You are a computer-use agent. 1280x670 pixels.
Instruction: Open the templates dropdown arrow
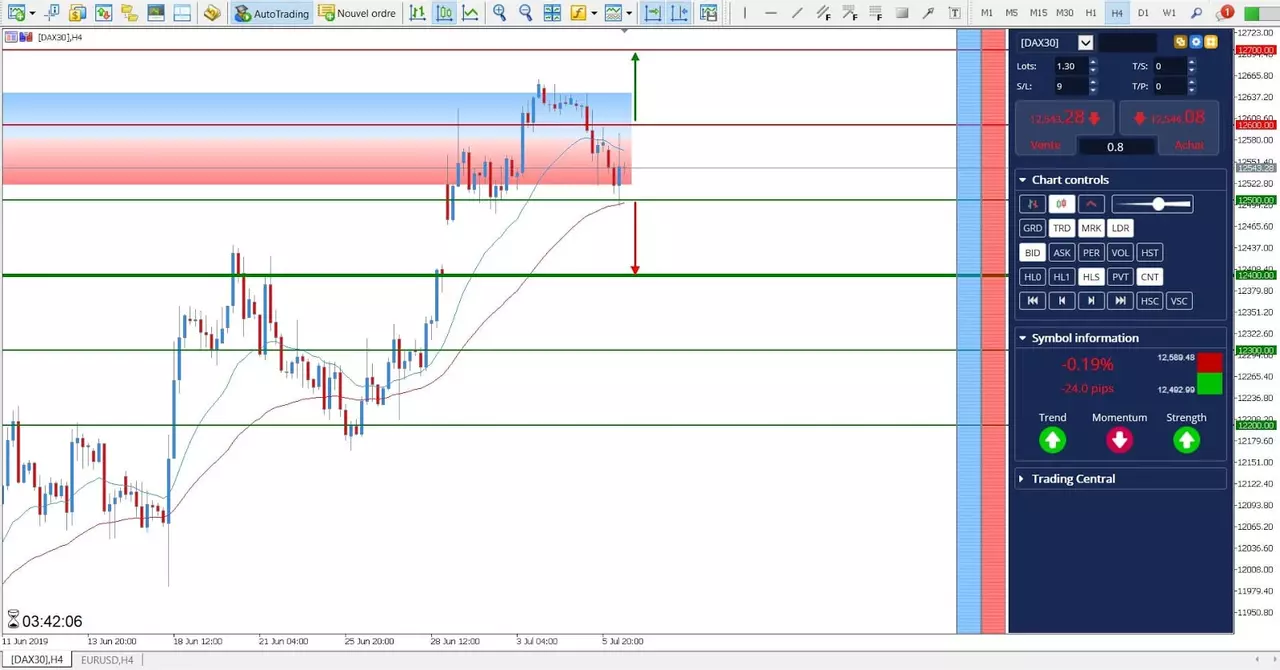pos(629,13)
